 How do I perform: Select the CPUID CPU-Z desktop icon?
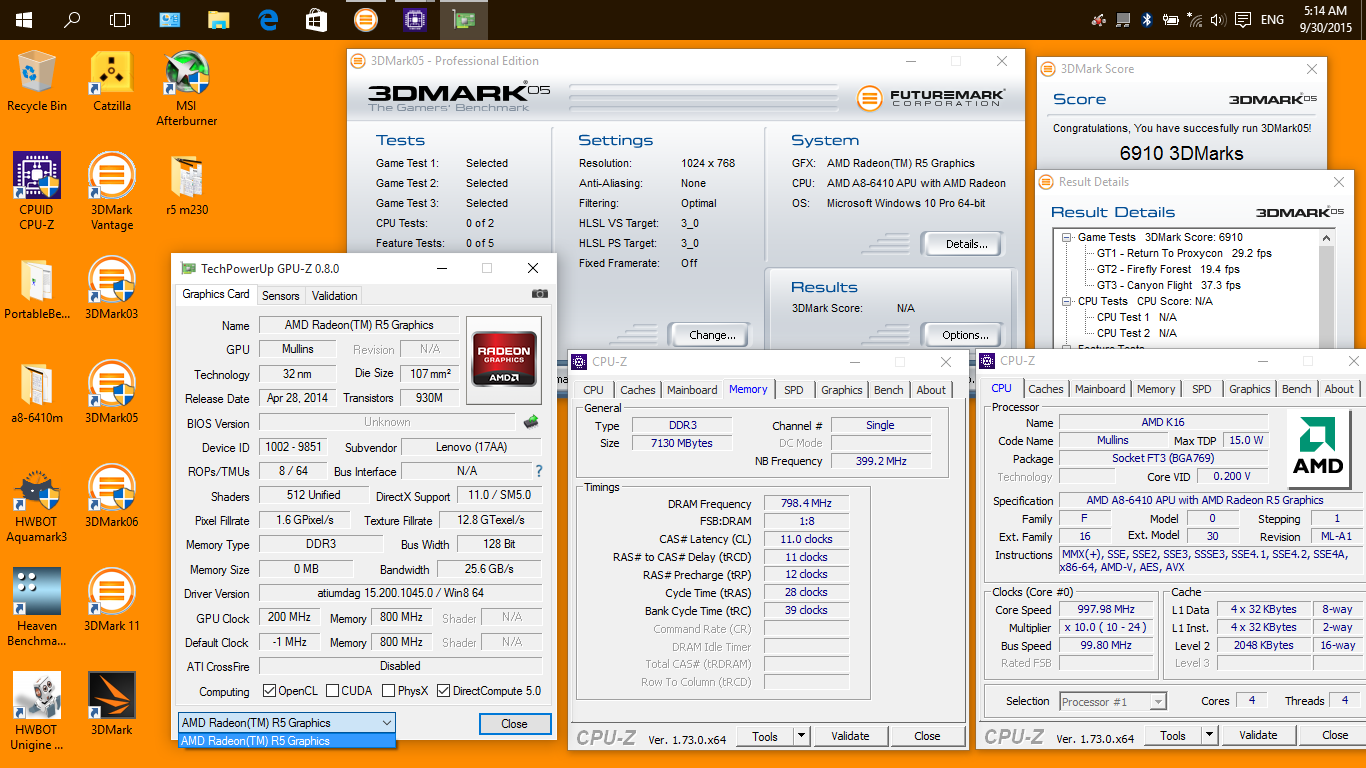point(37,191)
